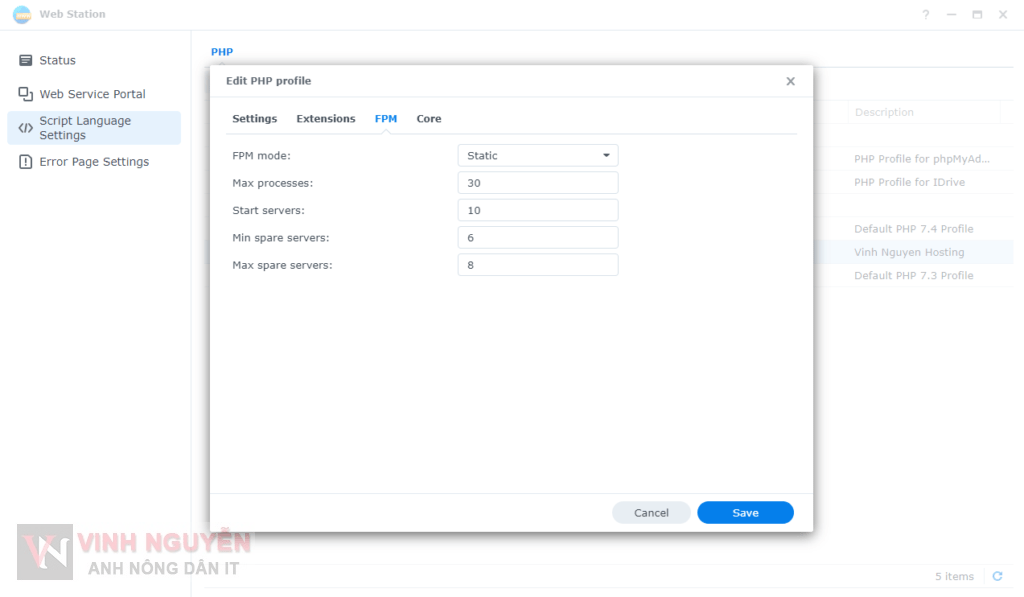Click the Status icon in sidebar
Image resolution: width=1024 pixels, height=597 pixels.
tap(26, 61)
